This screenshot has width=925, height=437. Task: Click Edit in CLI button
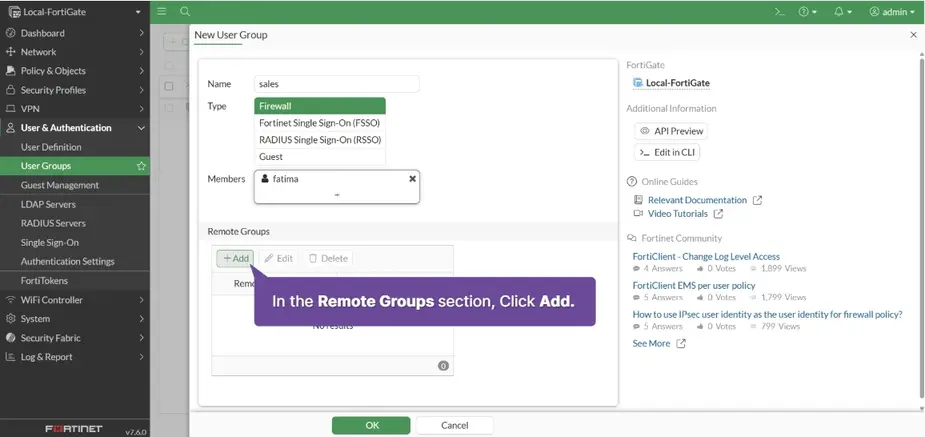667,152
